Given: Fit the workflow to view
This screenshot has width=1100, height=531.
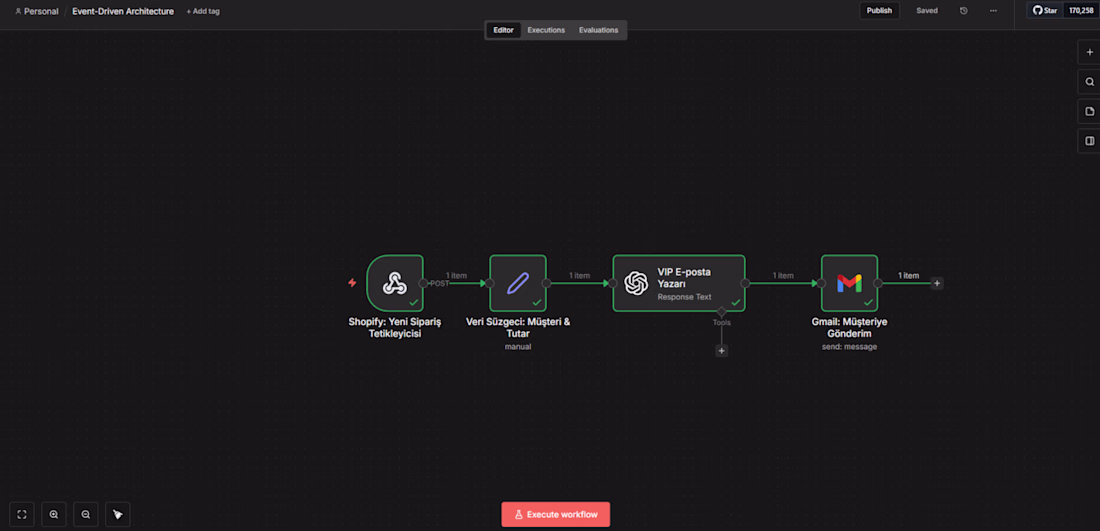Looking at the screenshot, I should [x=22, y=514].
